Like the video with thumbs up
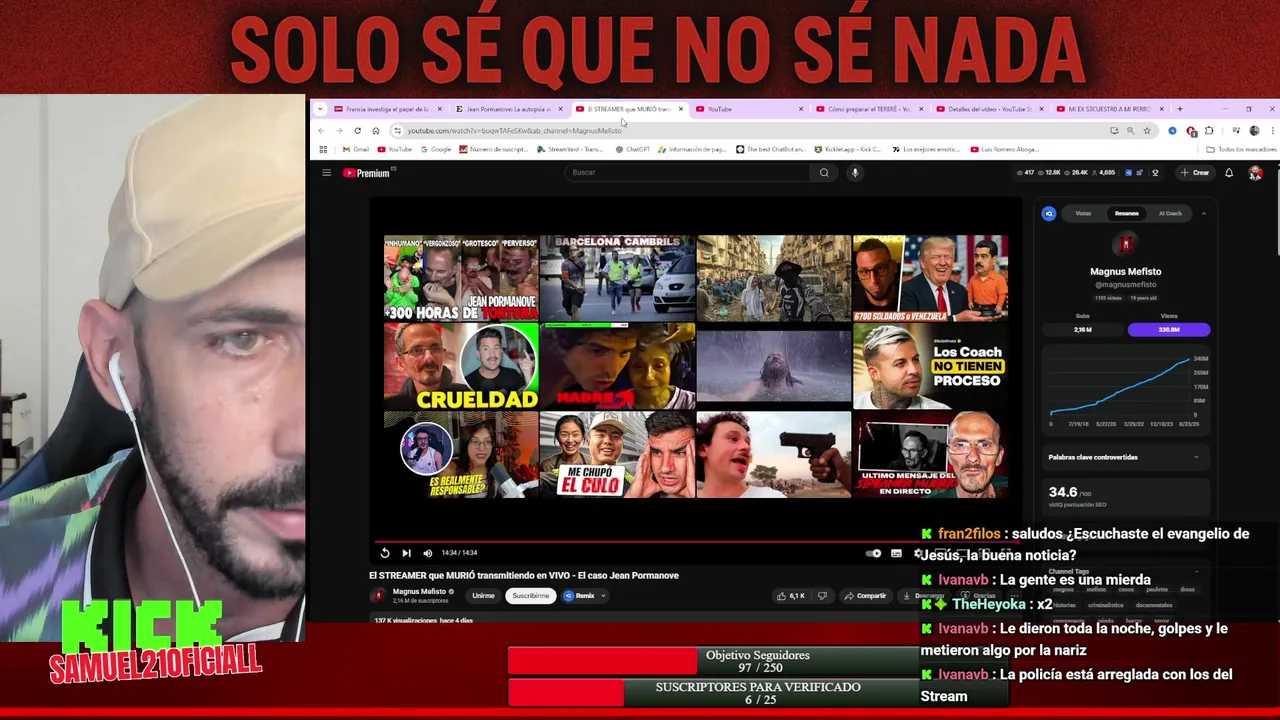 click(790, 596)
